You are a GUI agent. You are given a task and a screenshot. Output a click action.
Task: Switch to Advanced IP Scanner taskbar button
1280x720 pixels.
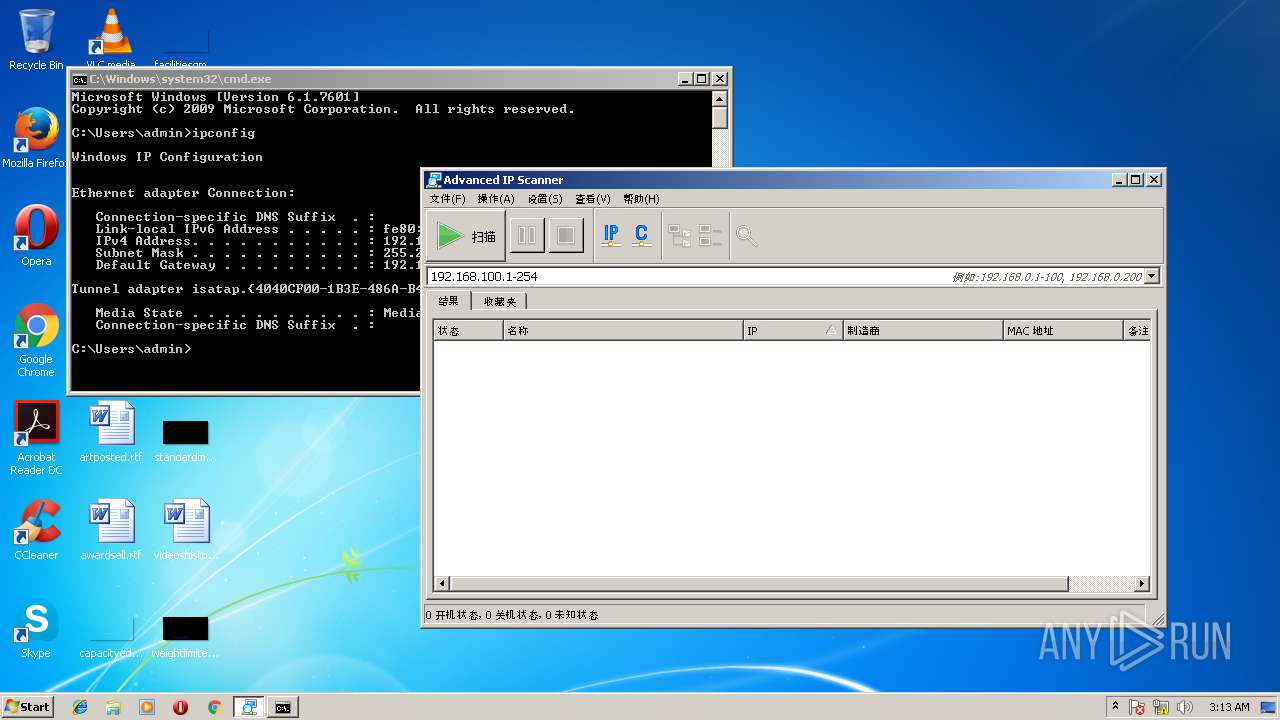coord(249,707)
